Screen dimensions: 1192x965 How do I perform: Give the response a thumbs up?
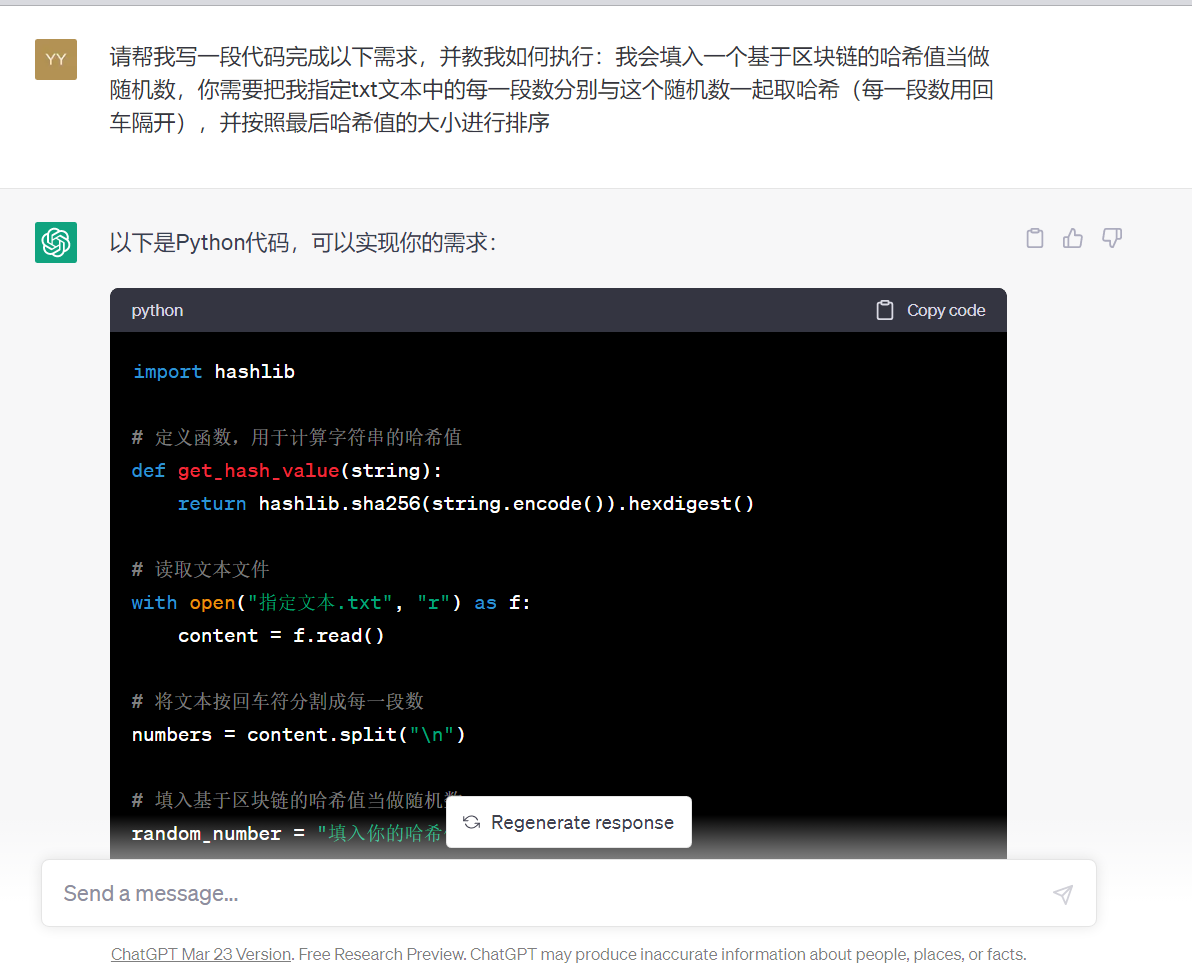click(x=1073, y=238)
